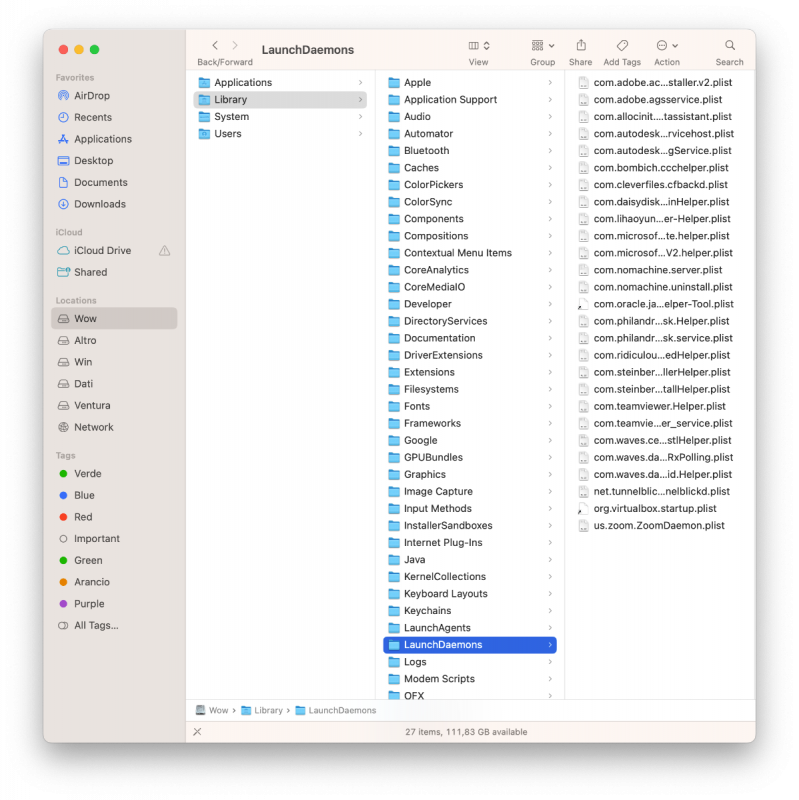
Task: Filter by the Important tag
Action: tap(114, 539)
